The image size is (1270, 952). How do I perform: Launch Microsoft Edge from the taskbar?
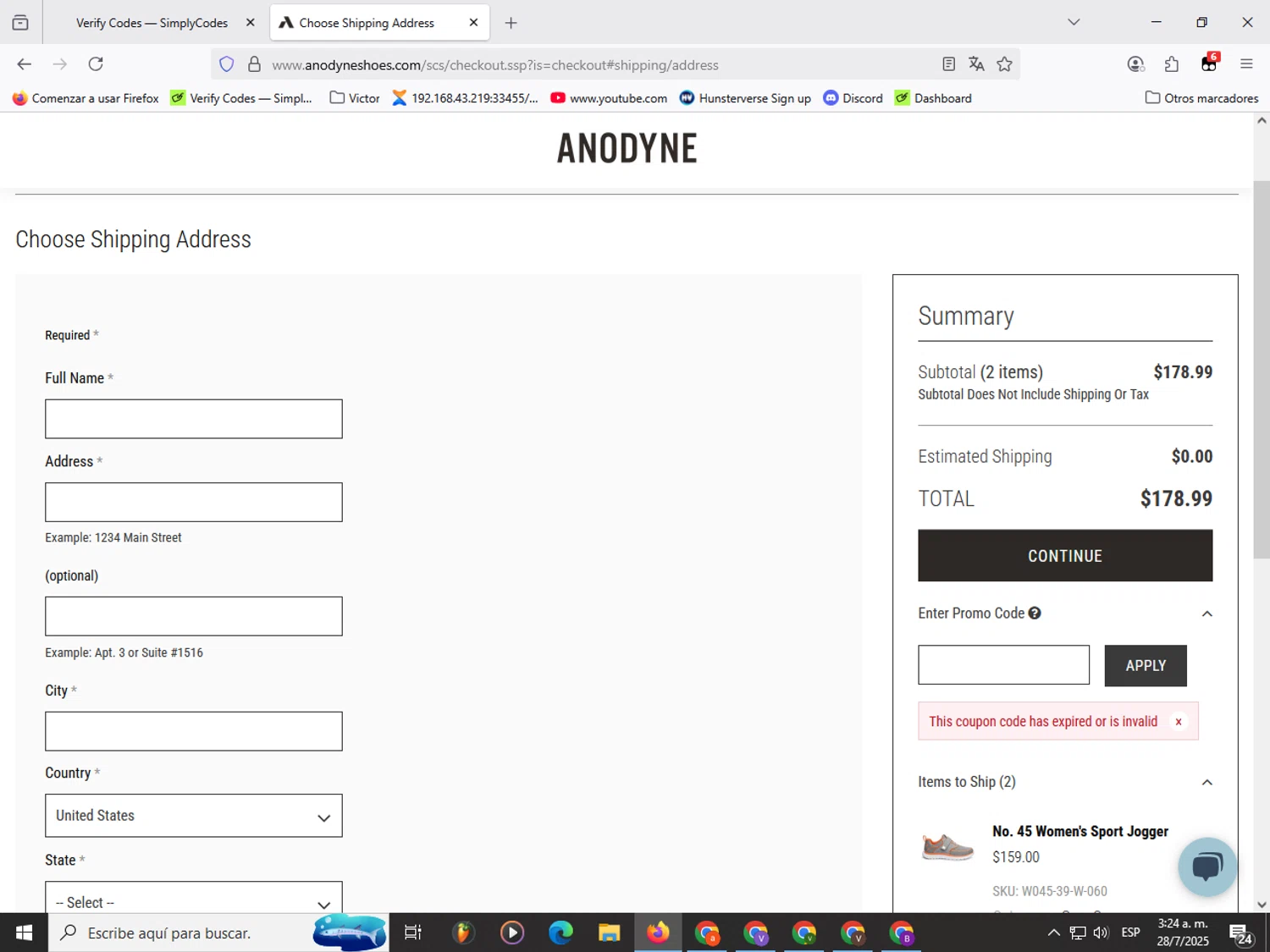click(560, 933)
